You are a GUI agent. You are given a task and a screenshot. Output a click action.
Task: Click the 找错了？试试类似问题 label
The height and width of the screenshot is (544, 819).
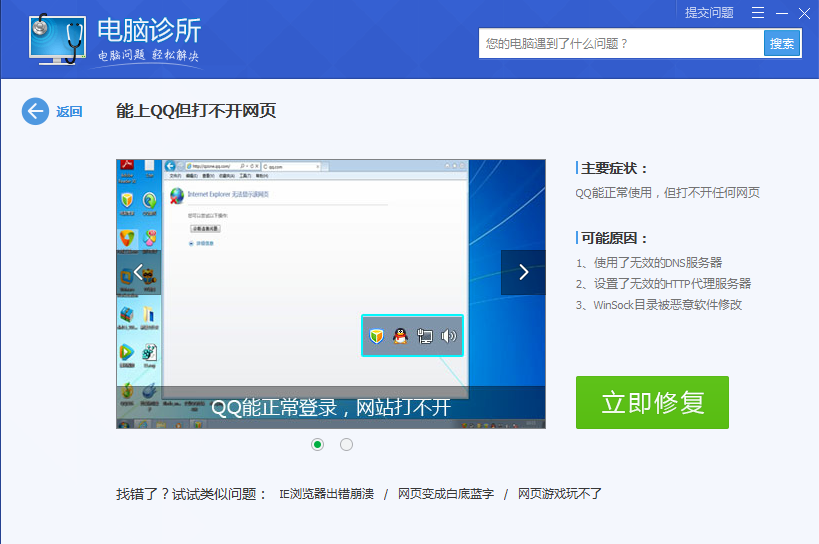pyautogui.click(x=191, y=494)
